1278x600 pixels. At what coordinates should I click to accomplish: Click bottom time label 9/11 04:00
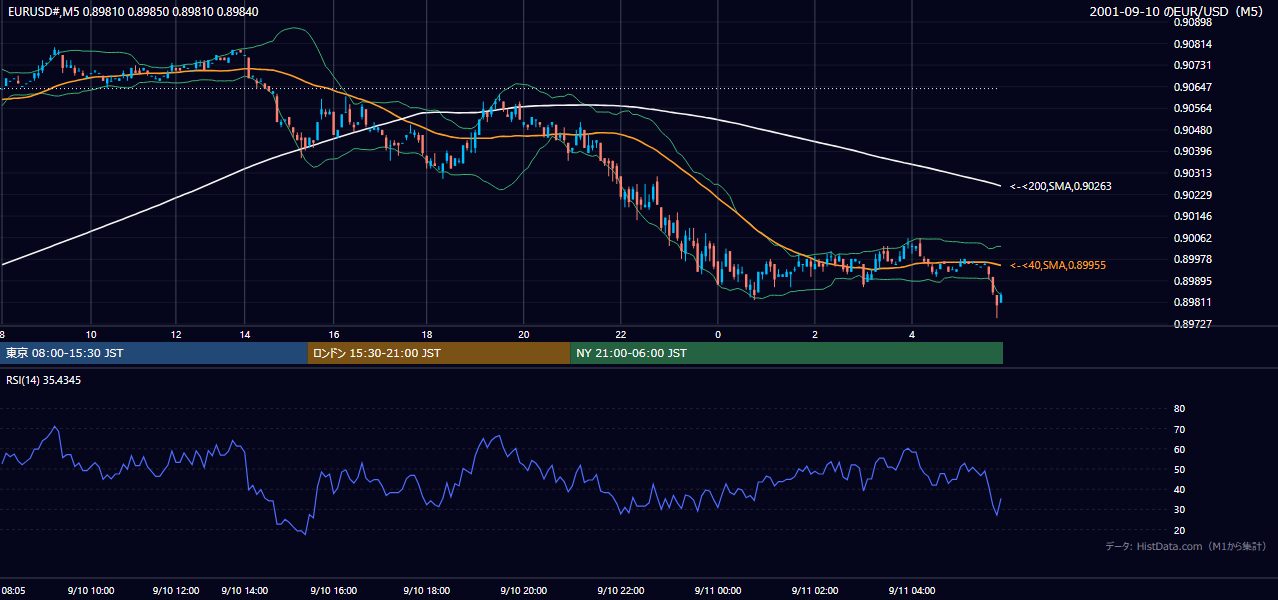[912, 591]
